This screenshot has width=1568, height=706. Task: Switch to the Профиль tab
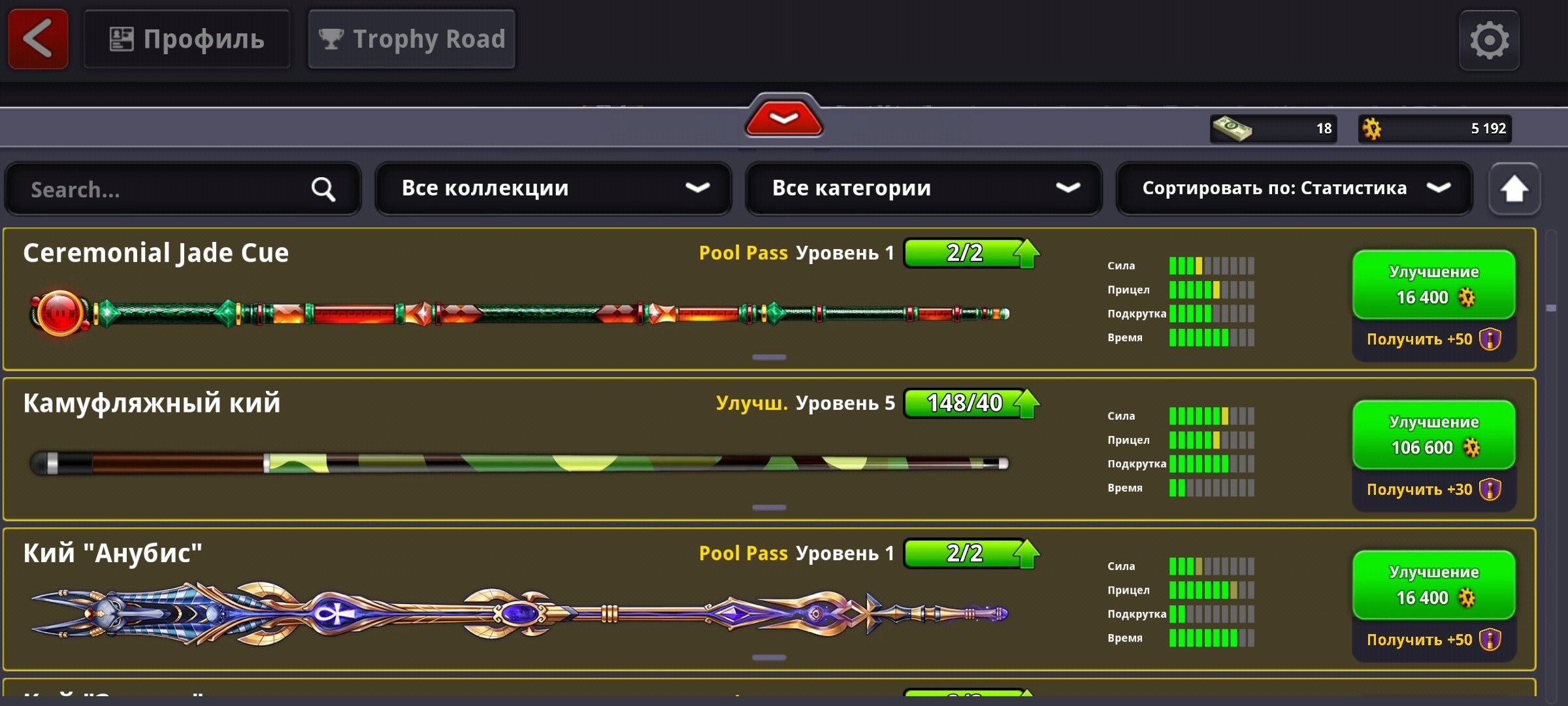(187, 39)
